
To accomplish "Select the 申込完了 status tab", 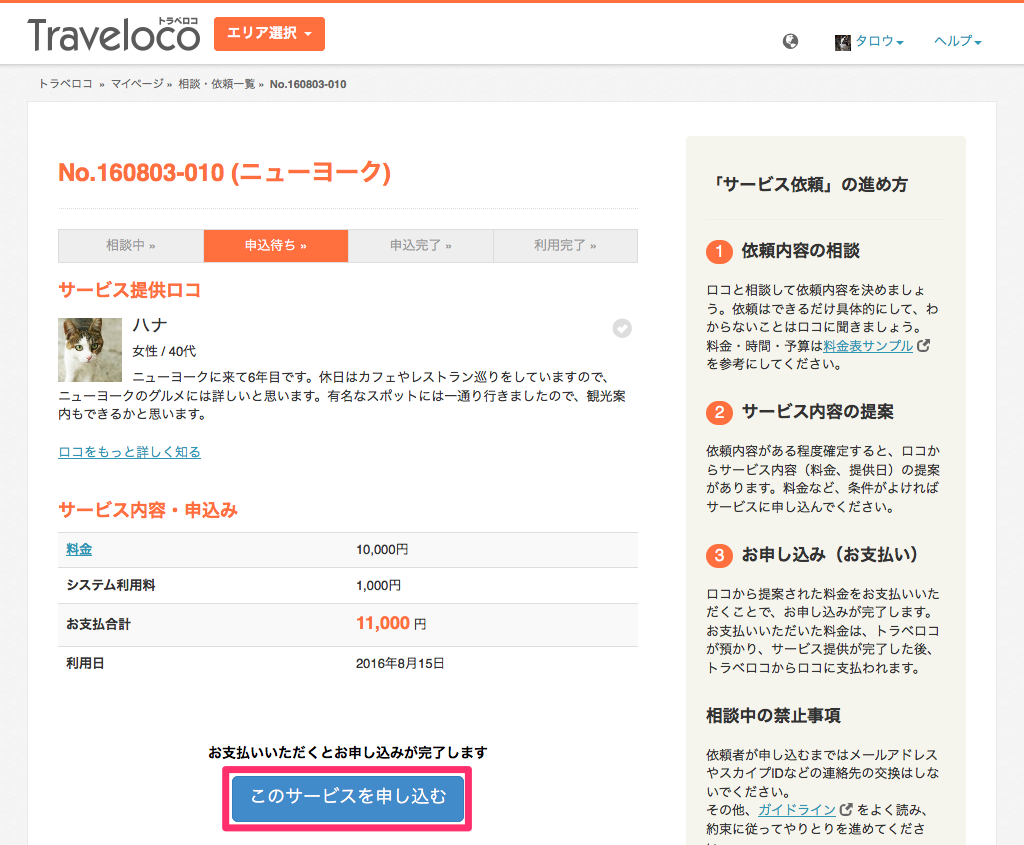I will [x=421, y=246].
